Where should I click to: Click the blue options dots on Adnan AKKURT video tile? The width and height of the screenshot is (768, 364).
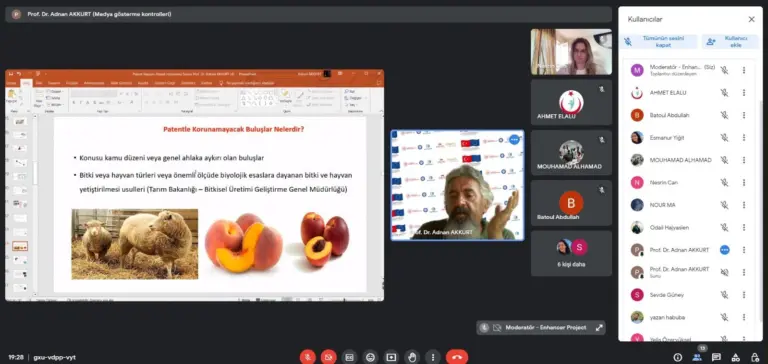(x=514, y=140)
